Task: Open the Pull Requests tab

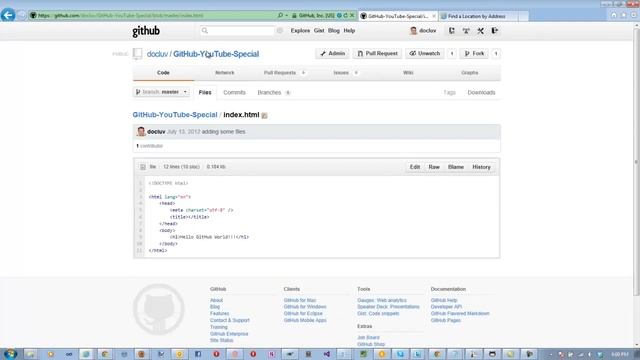Action: coord(285,73)
